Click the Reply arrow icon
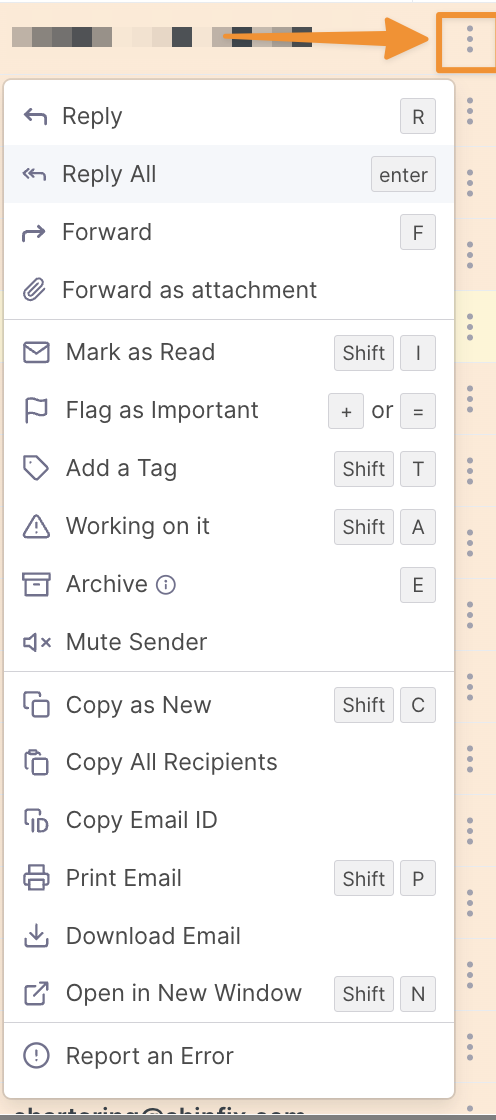Image resolution: width=496 pixels, height=1120 pixels. tap(35, 116)
